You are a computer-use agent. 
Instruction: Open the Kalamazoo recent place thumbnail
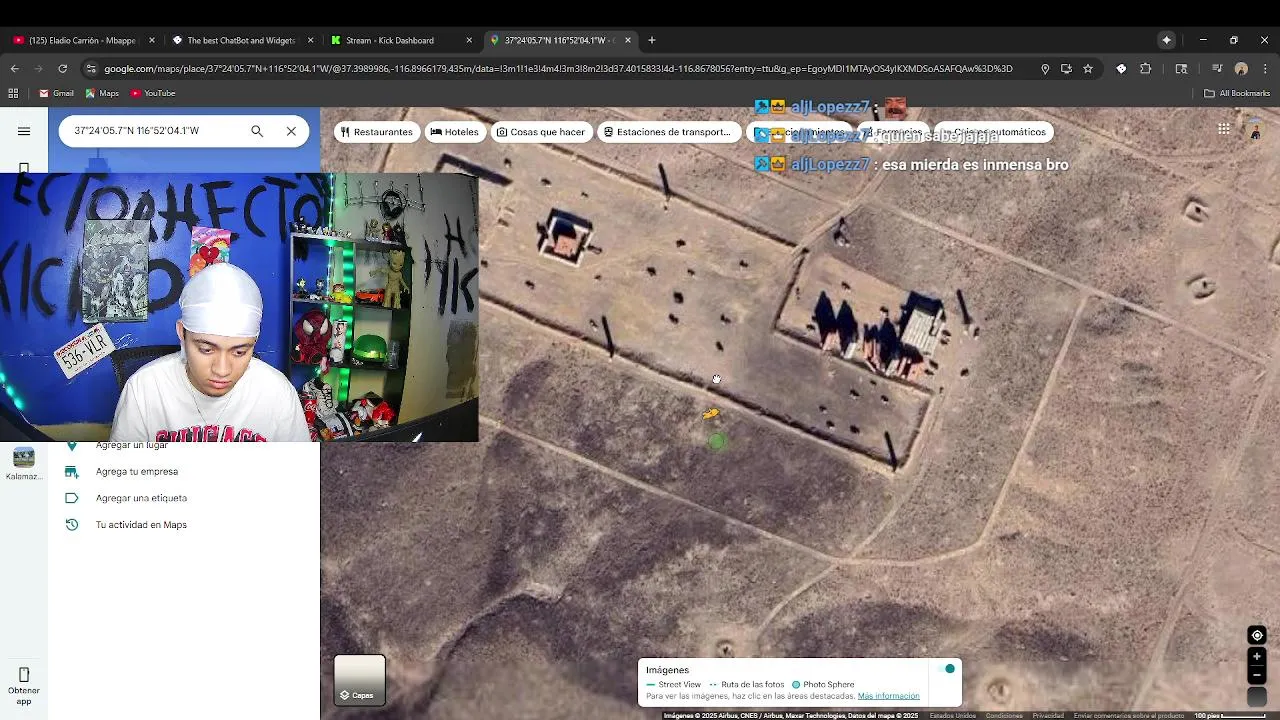(24, 458)
